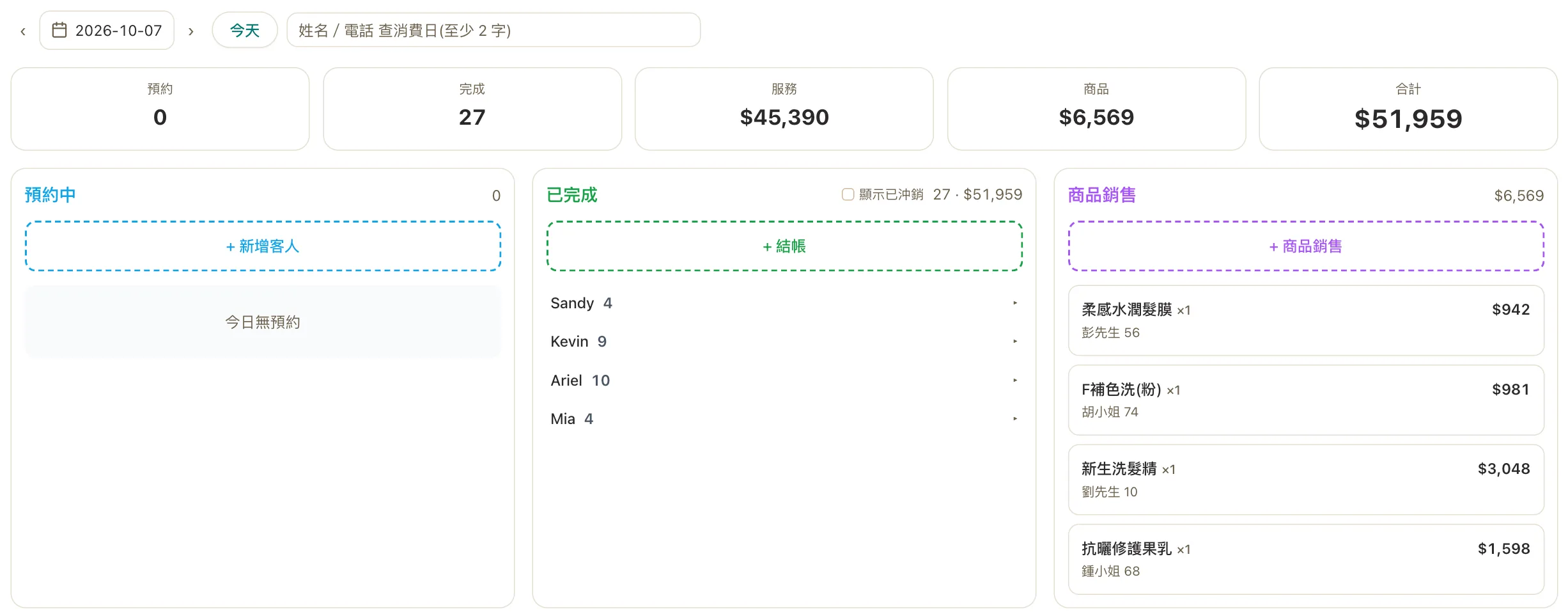The image size is (1568, 614).
Task: Click the 完成 summary card showing 27
Action: pos(472,109)
